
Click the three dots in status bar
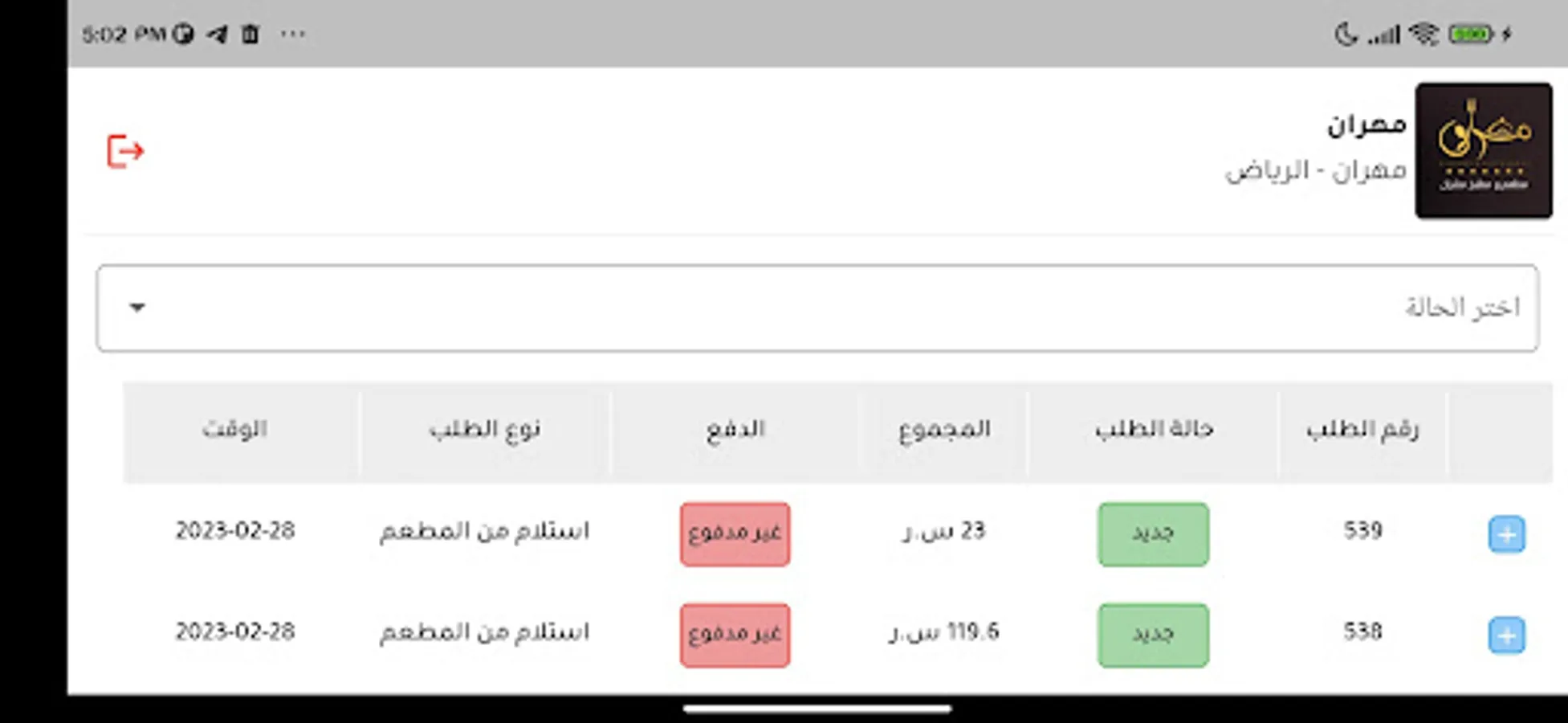tap(293, 34)
